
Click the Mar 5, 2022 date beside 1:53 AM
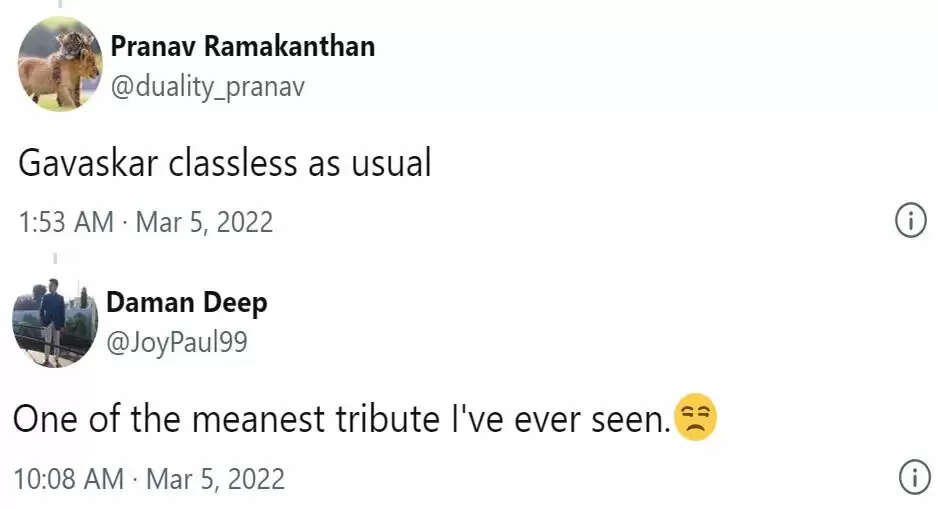click(x=204, y=222)
